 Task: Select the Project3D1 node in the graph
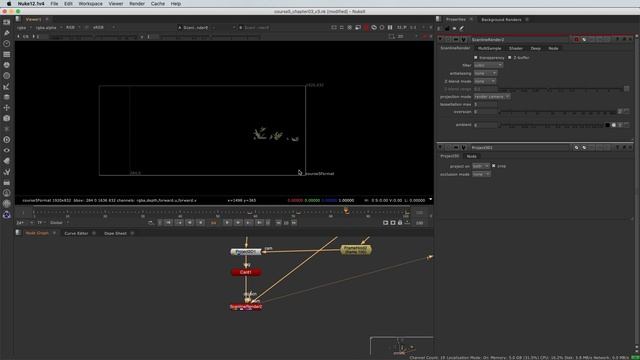[x=246, y=252]
